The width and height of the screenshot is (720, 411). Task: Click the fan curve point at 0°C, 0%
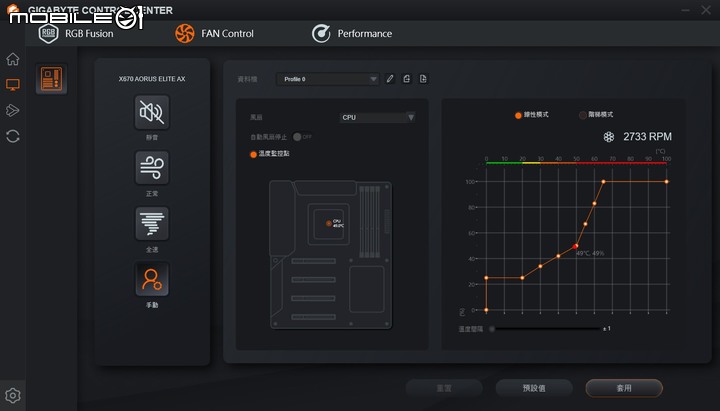click(486, 310)
